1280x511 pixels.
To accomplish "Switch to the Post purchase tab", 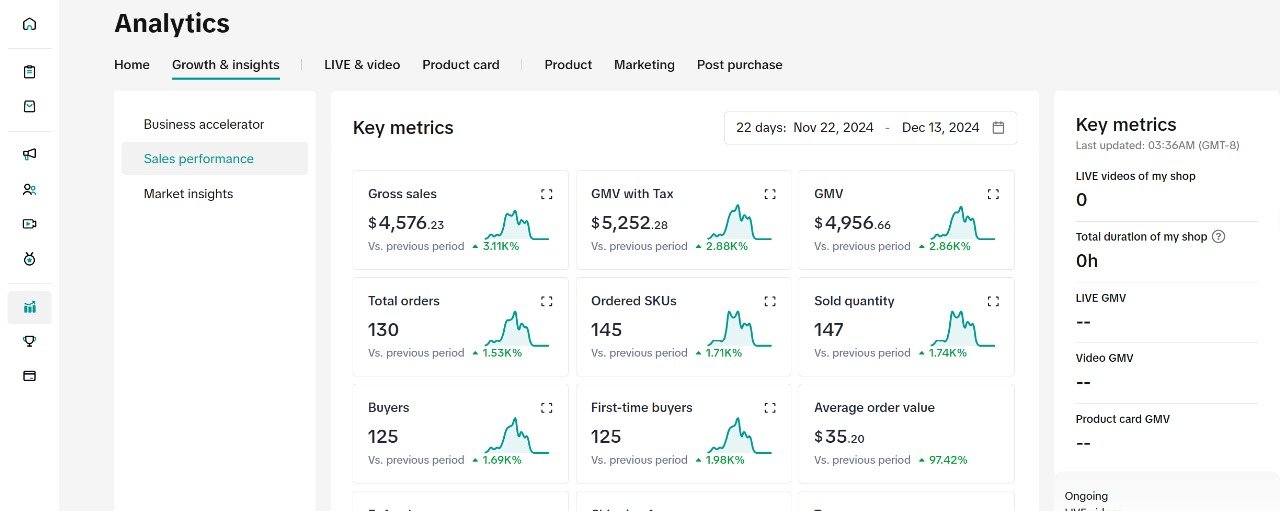I will 740,65.
